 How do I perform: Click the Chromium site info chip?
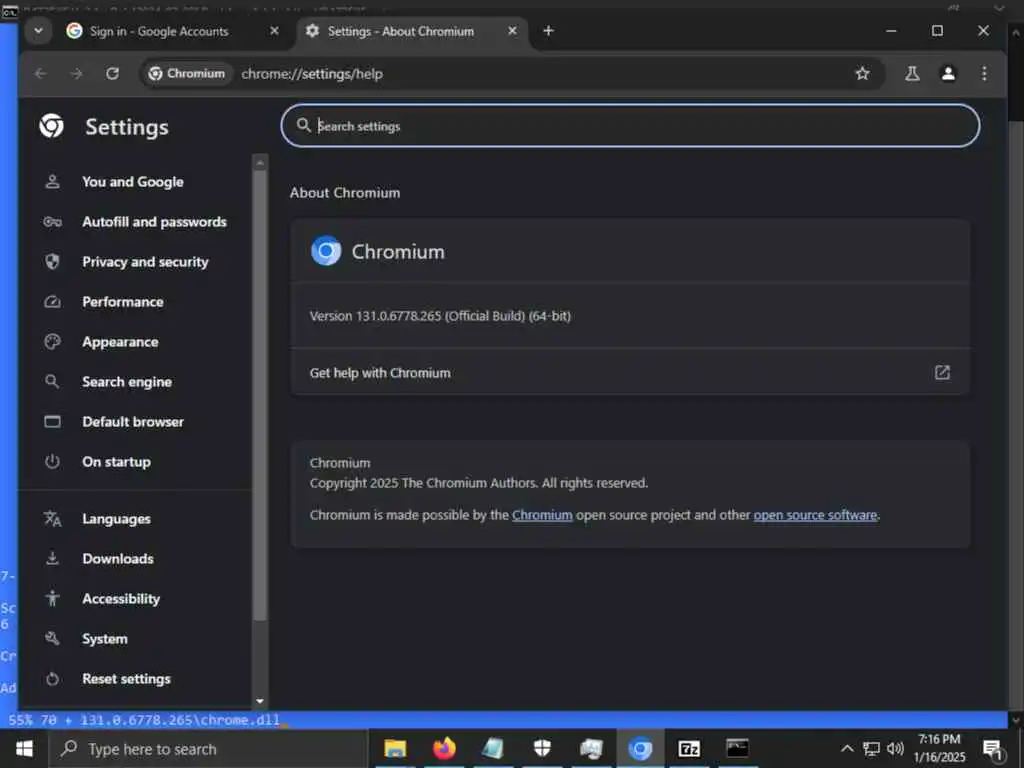(187, 73)
